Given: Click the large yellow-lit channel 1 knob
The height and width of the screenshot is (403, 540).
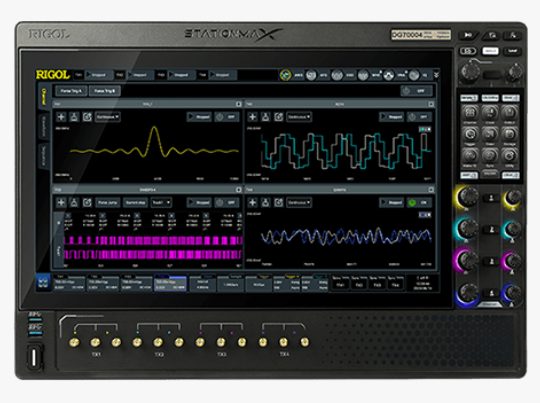Looking at the screenshot, I should click(x=468, y=197).
